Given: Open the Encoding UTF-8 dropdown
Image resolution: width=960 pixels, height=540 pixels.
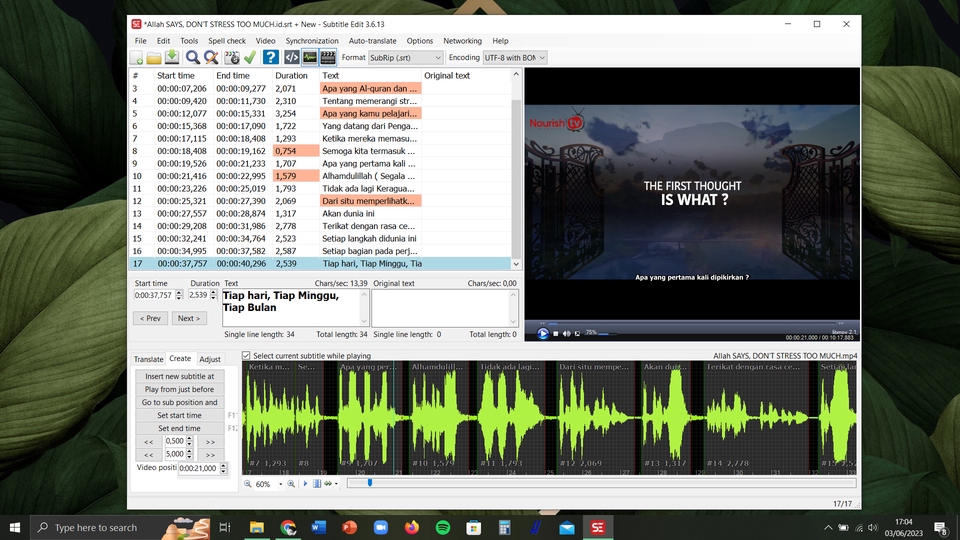Looking at the screenshot, I should coord(514,58).
